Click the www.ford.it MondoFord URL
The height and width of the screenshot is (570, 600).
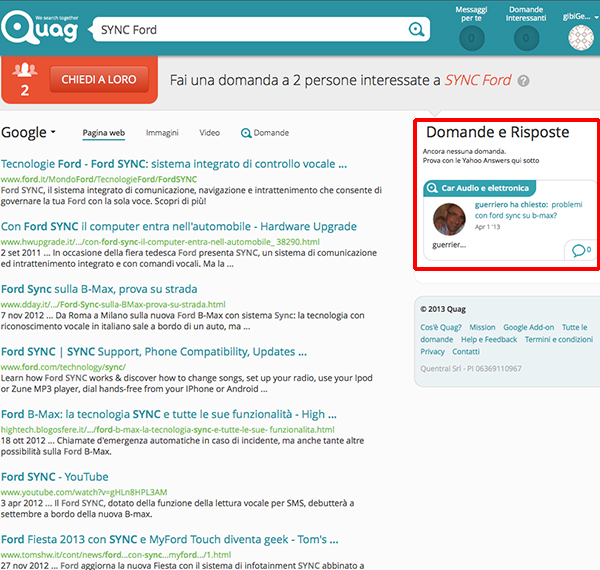pos(99,179)
